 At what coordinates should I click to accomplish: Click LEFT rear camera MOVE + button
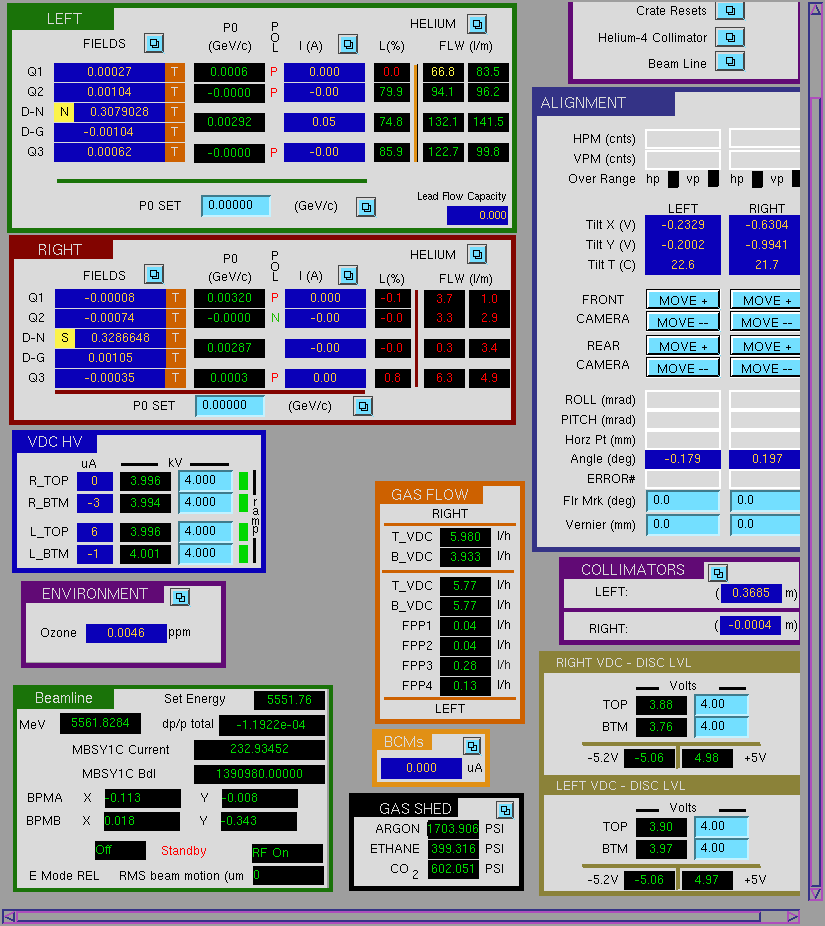click(x=683, y=346)
